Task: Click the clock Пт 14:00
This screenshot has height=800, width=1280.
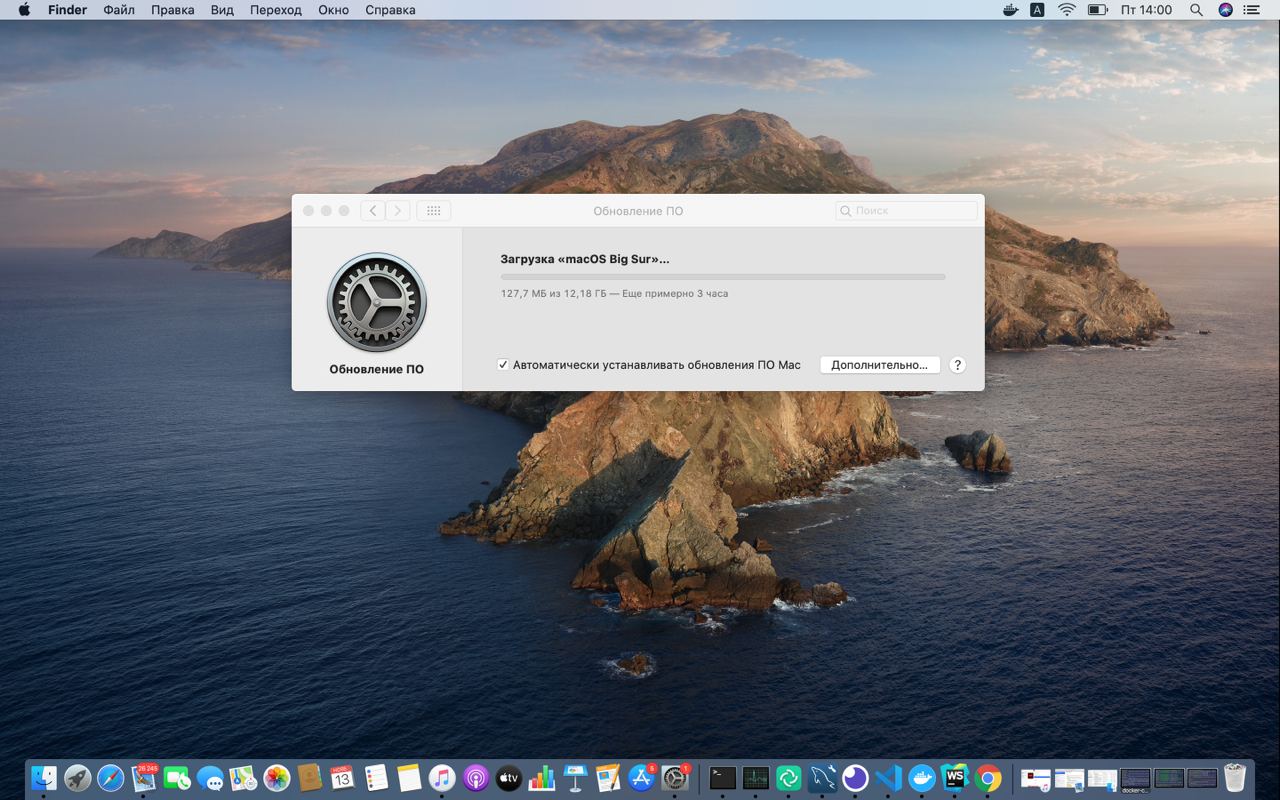Action: click(x=1146, y=10)
